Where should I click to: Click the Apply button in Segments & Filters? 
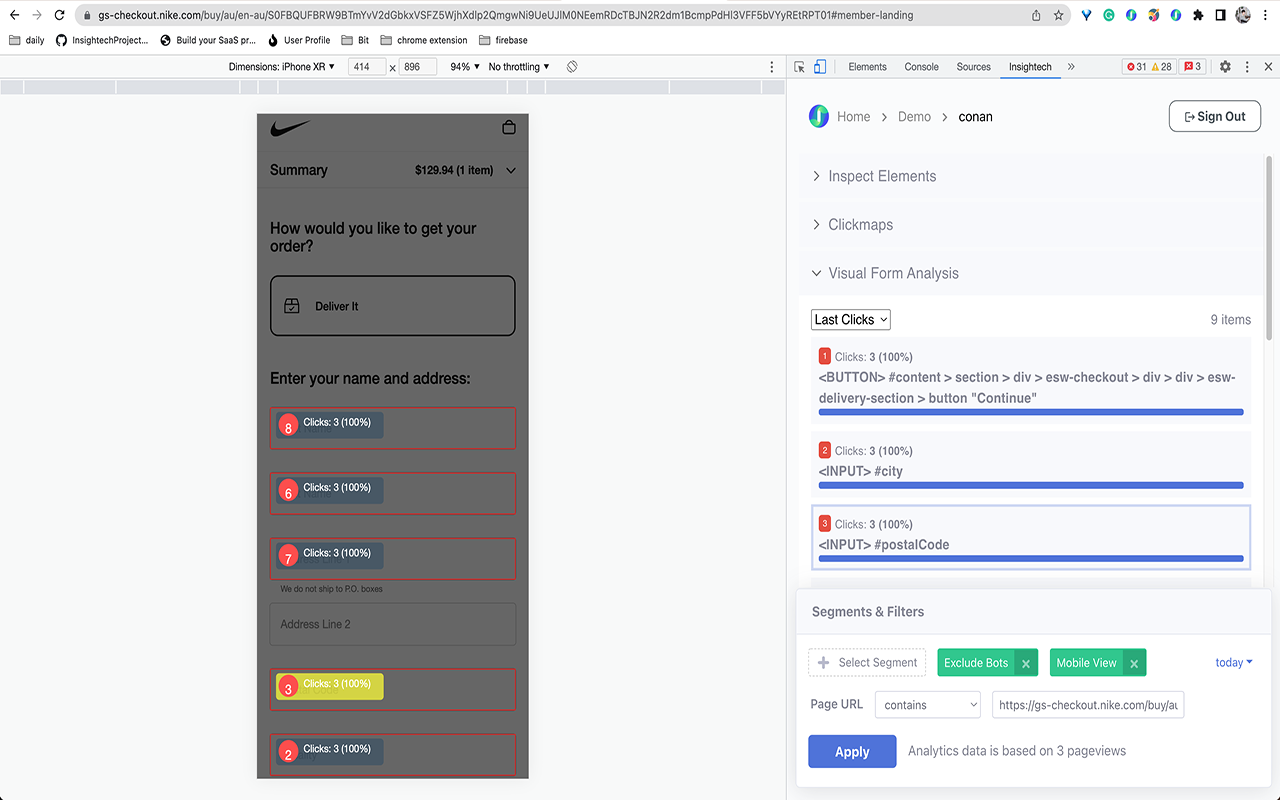852,751
